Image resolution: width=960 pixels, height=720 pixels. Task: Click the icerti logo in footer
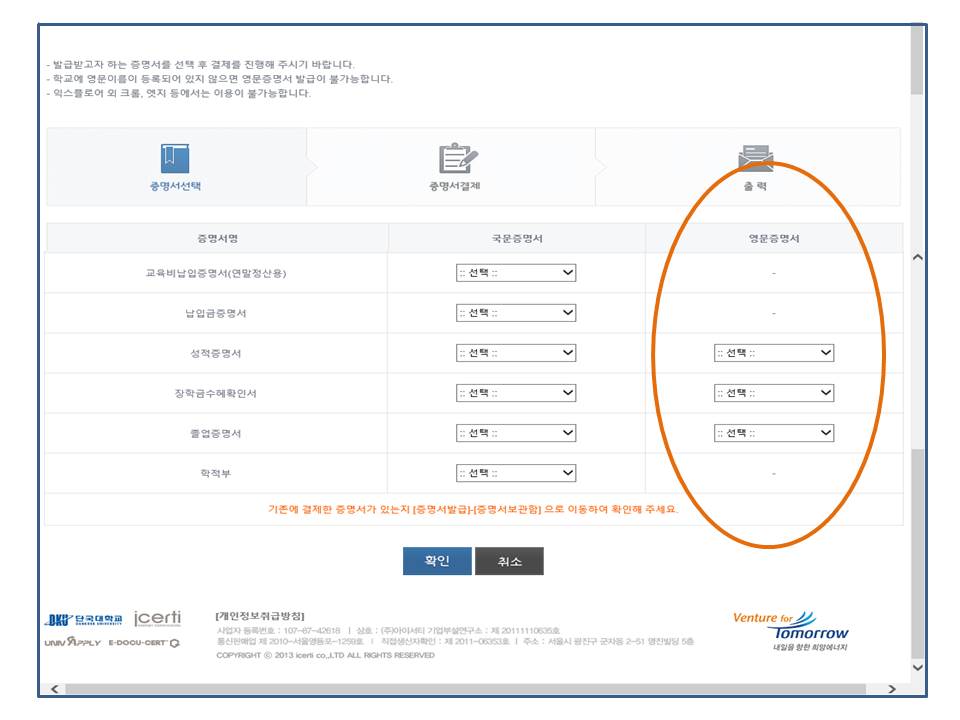pyautogui.click(x=157, y=619)
